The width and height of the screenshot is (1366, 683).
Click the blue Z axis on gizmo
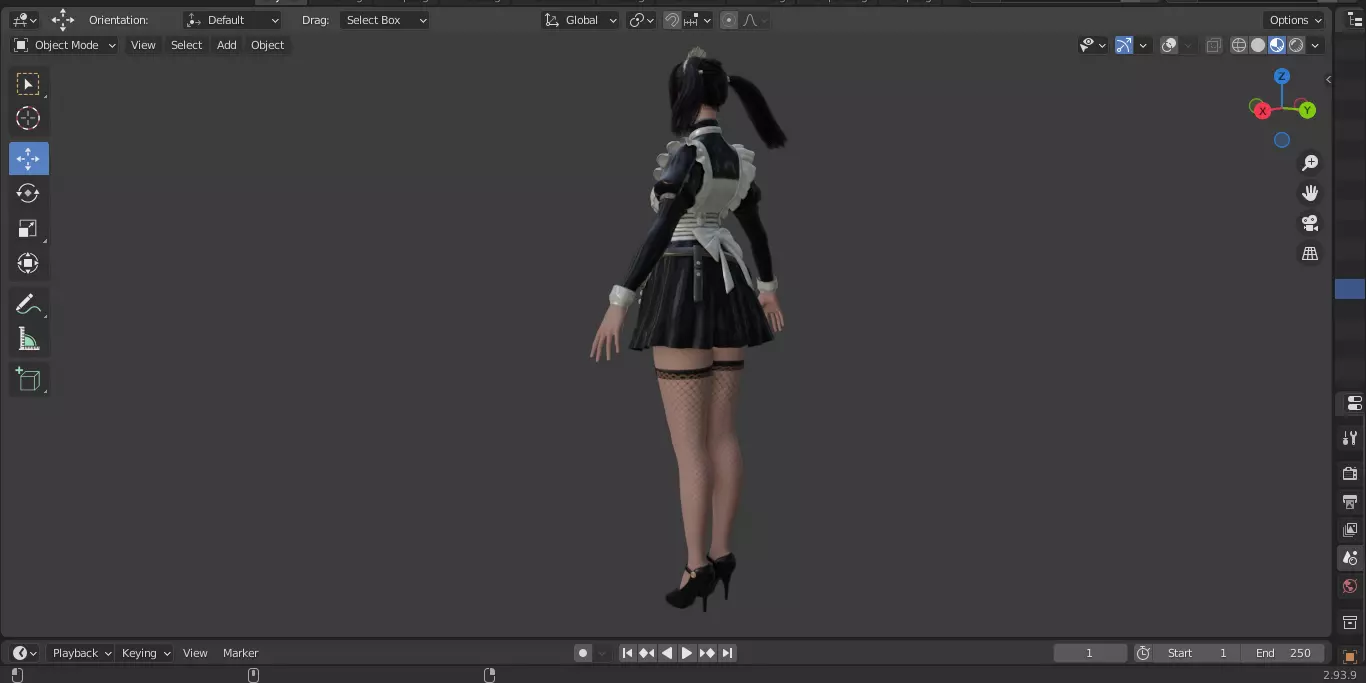[x=1282, y=77]
